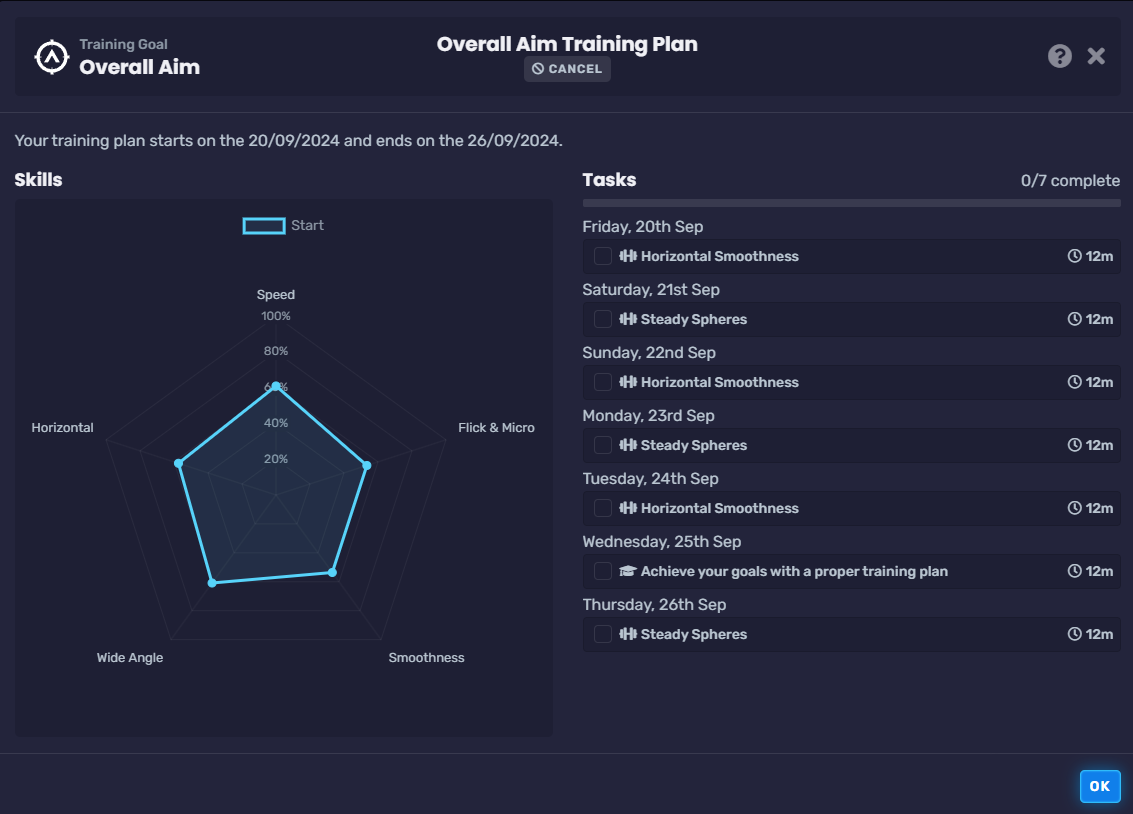1133x814 pixels.
Task: Open Tuesday's Horizontal Smoothness task
Action: [719, 508]
